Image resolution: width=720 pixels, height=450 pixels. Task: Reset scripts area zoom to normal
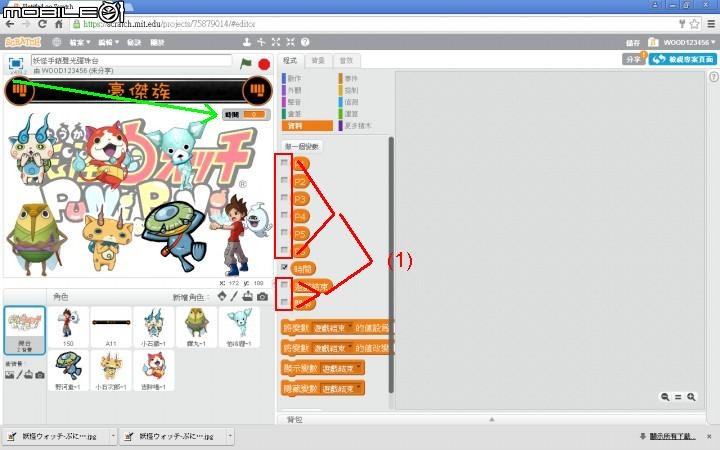(x=678, y=397)
